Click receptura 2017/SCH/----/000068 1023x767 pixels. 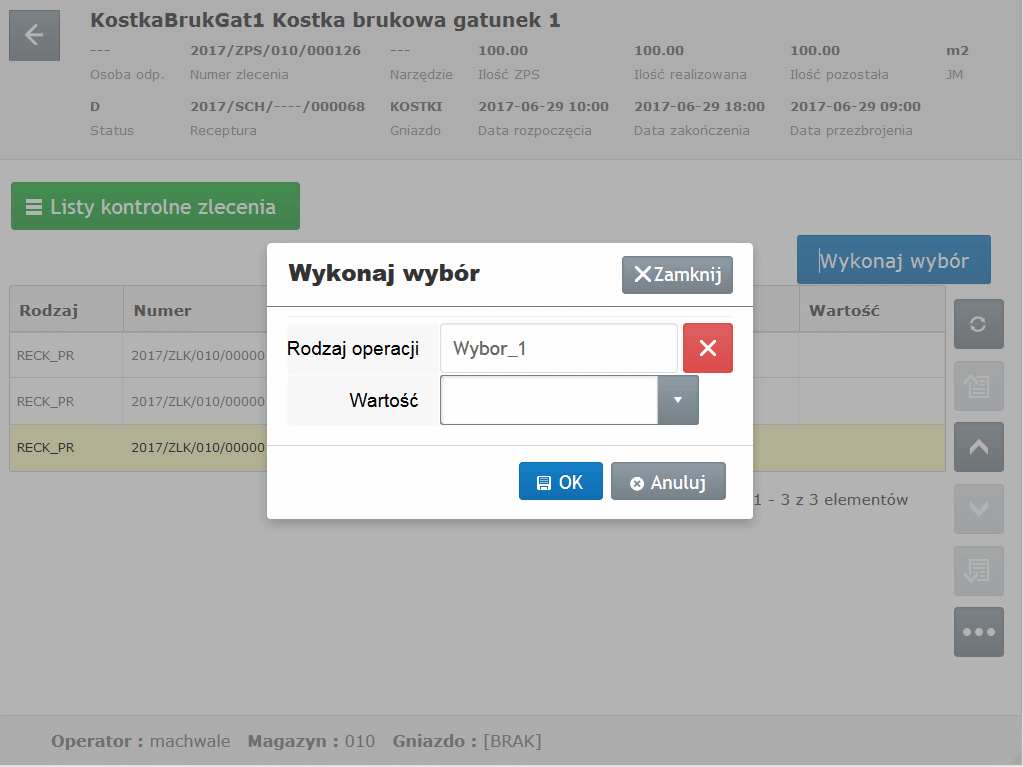coord(277,106)
